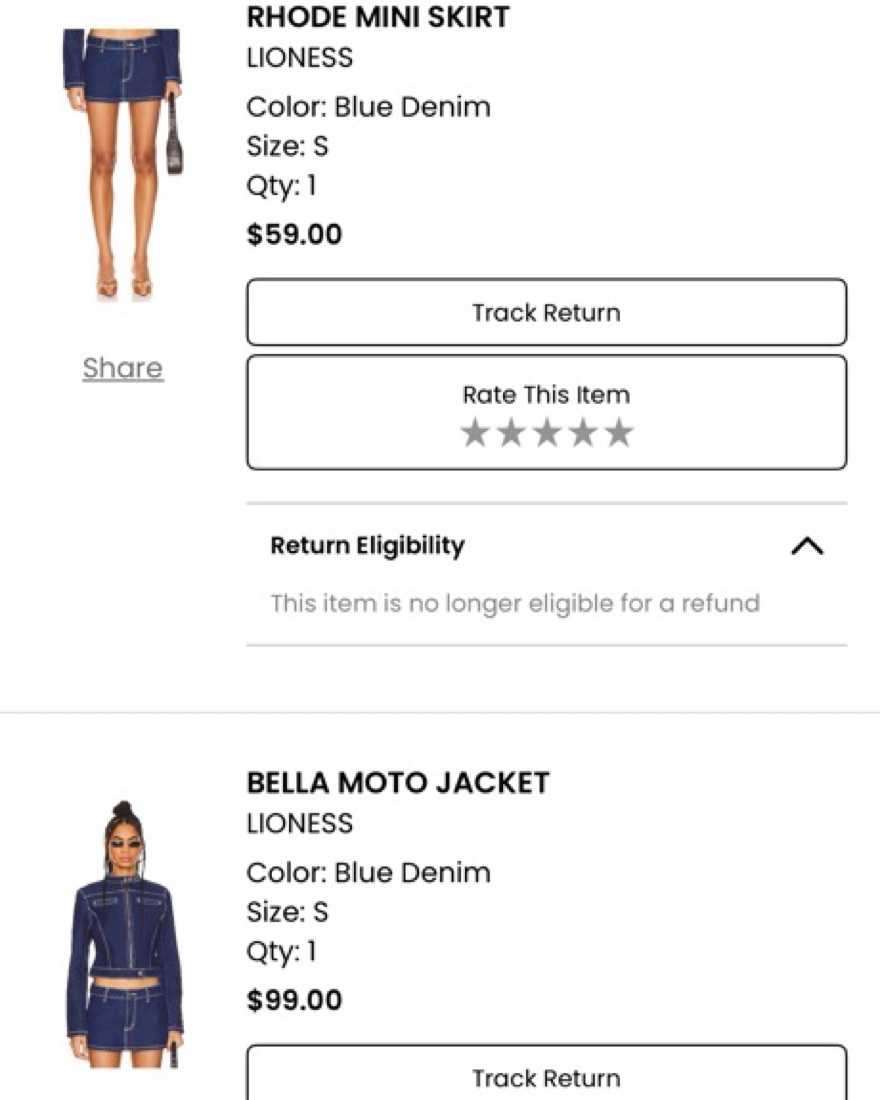
Task: Click the Return Eligibility heading text
Action: tap(367, 546)
